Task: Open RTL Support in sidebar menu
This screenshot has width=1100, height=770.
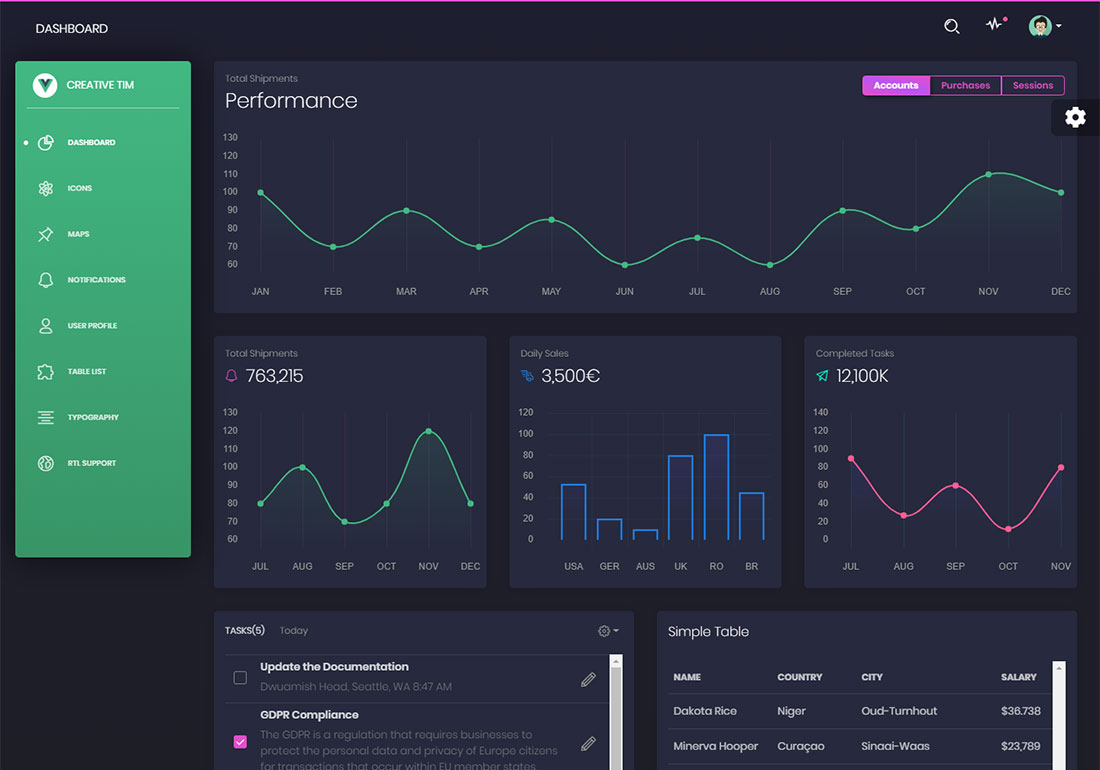Action: point(91,464)
